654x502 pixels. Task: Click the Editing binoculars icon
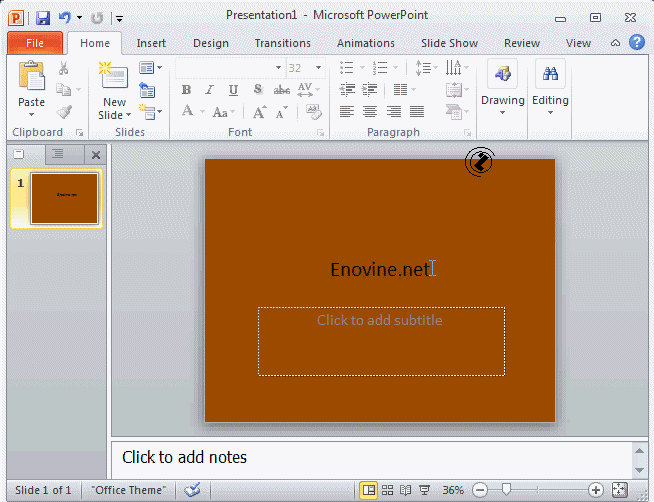[x=550, y=75]
